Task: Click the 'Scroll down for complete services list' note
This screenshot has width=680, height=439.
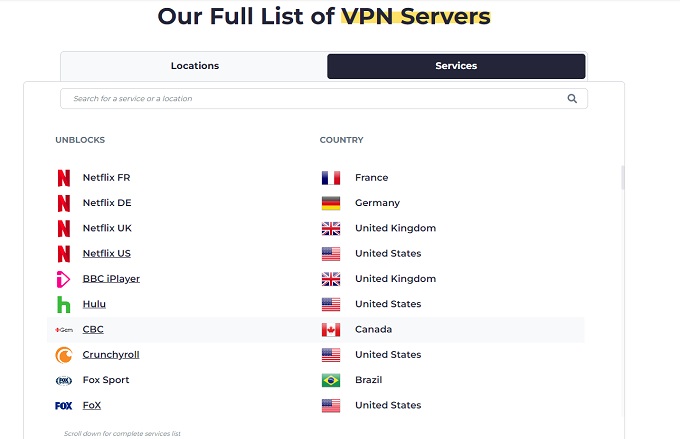Action: tap(122, 433)
